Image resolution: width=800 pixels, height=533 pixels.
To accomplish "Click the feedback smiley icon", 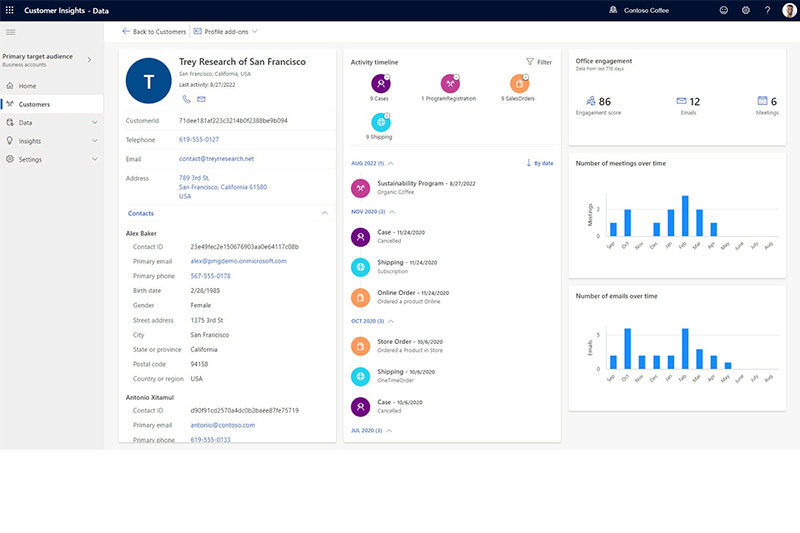I will coord(723,10).
